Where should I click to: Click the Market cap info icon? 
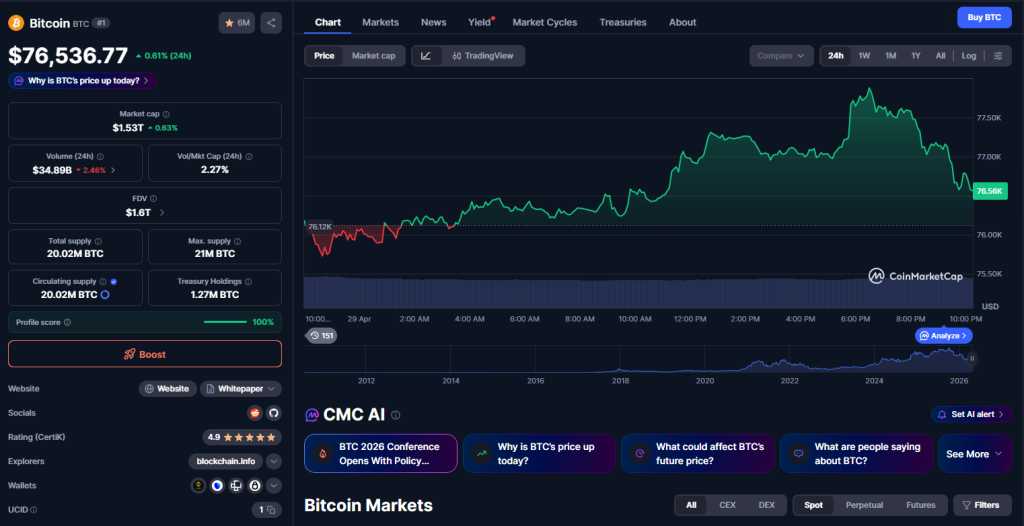pyautogui.click(x=166, y=115)
